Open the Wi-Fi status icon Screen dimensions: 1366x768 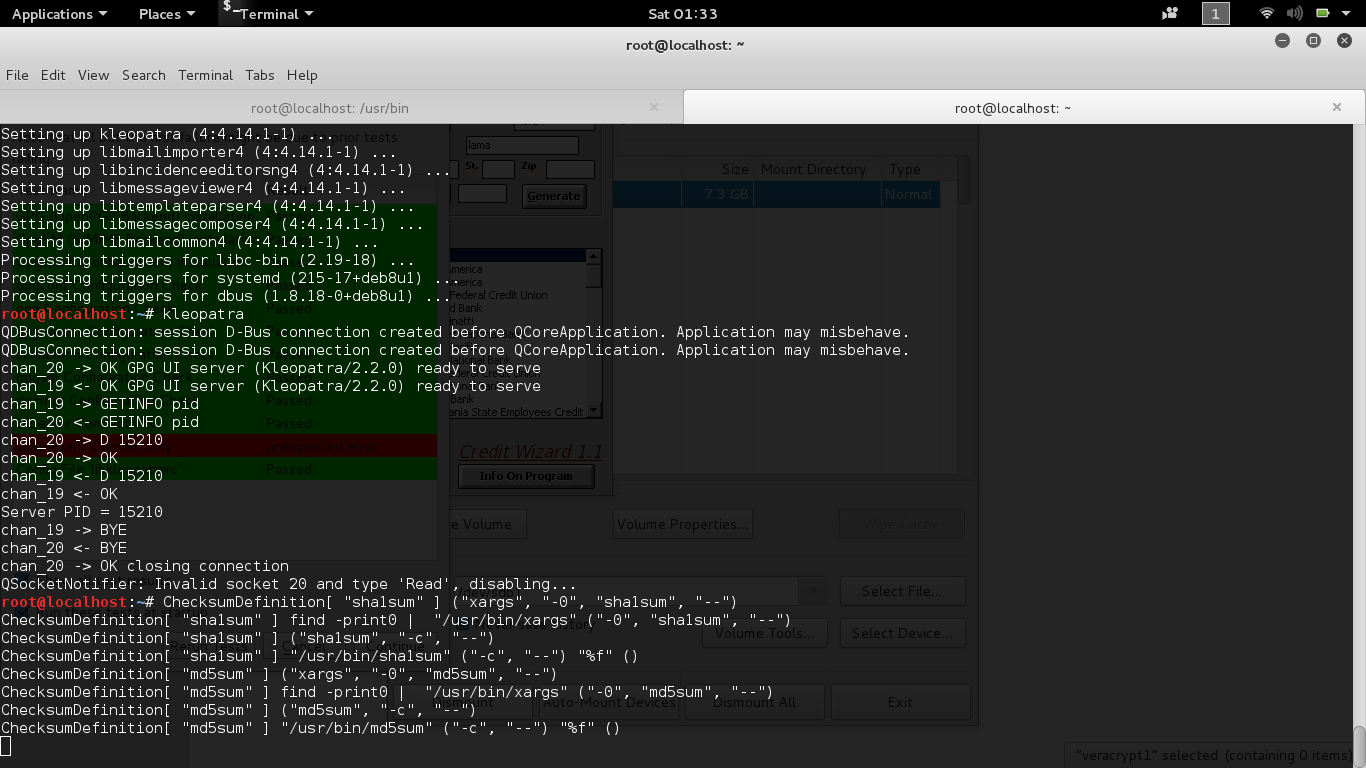(x=1266, y=13)
